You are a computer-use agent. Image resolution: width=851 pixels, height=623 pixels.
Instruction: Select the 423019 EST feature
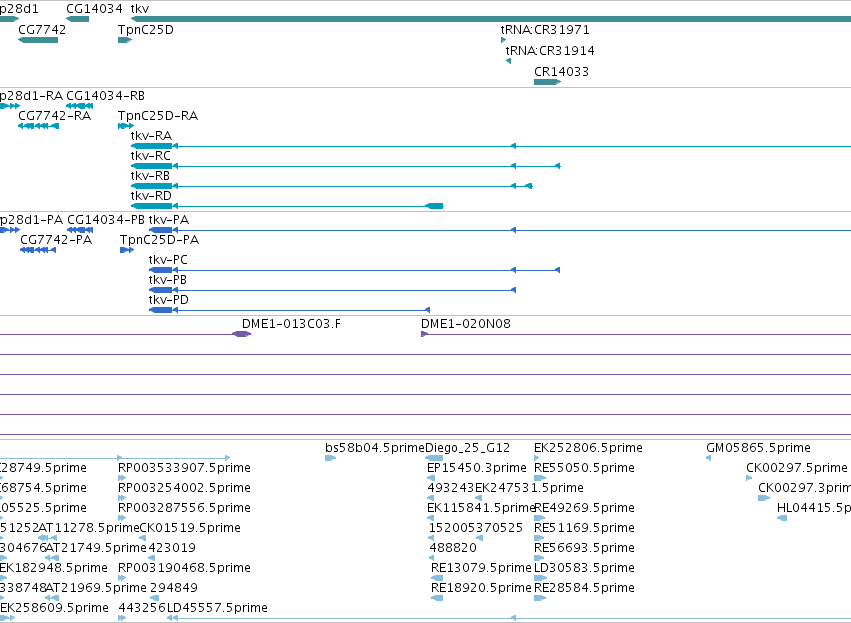tap(151, 558)
